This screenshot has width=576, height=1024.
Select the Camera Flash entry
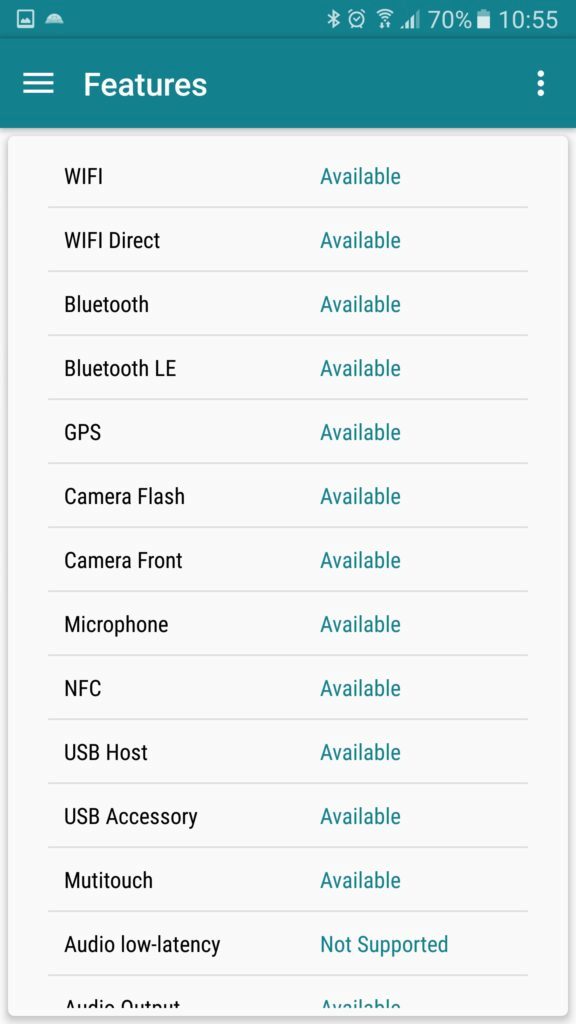point(287,496)
